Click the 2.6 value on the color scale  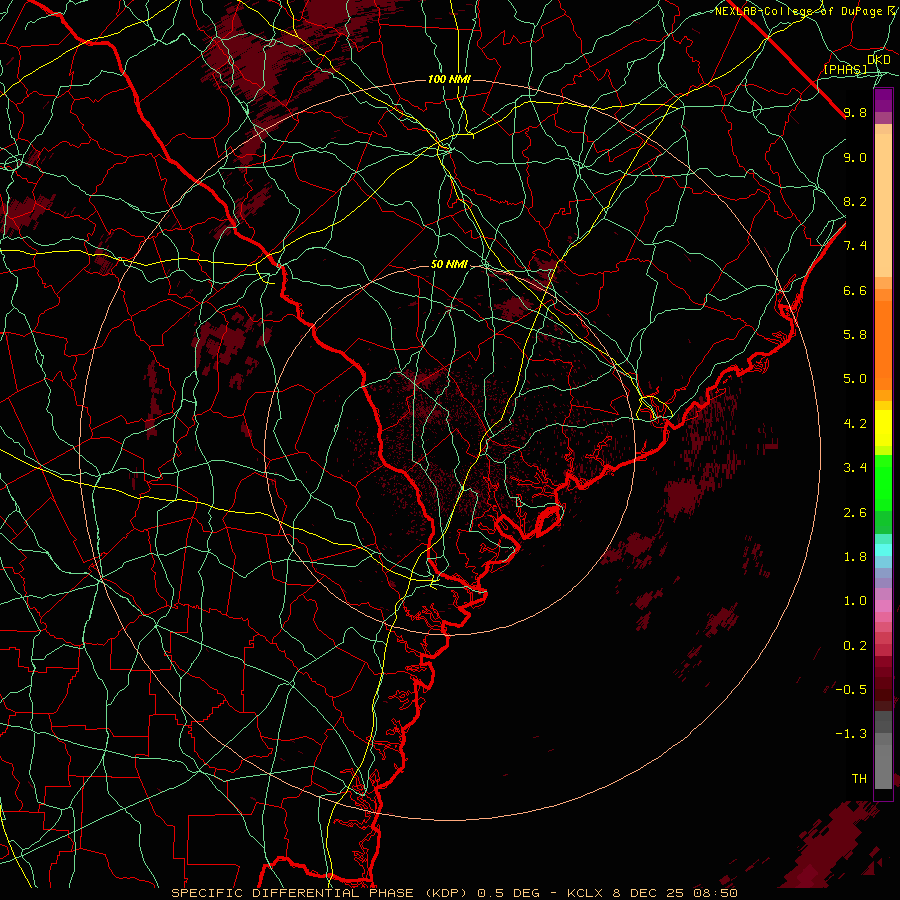pos(855,513)
